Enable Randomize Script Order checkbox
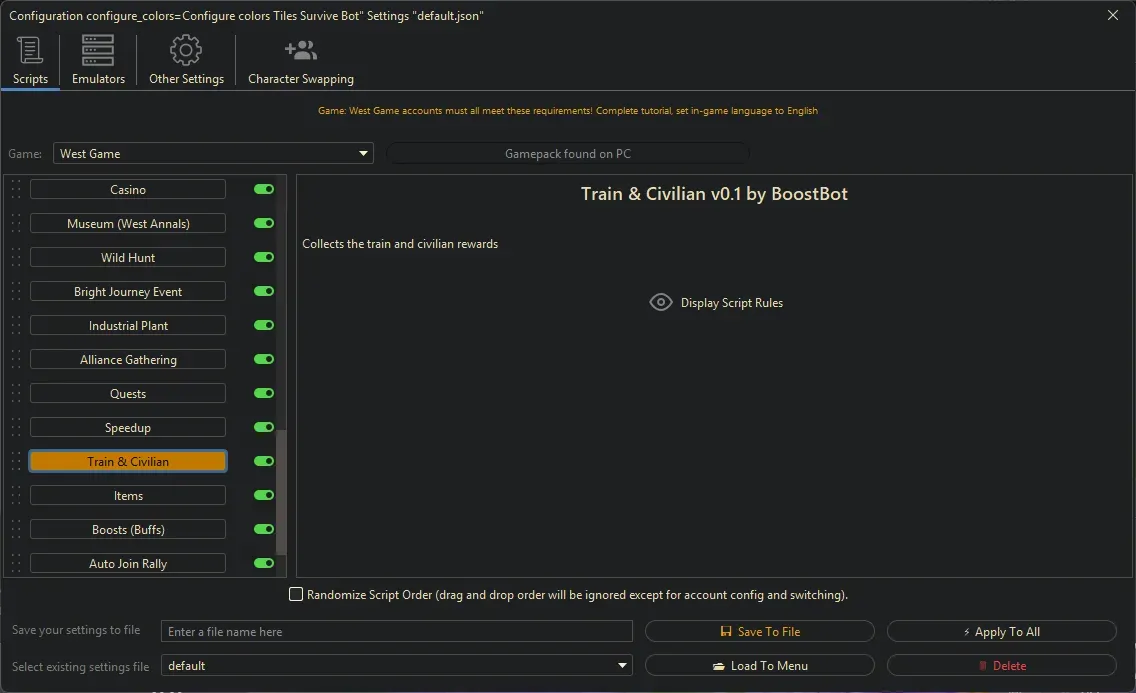The height and width of the screenshot is (693, 1136). 296,595
